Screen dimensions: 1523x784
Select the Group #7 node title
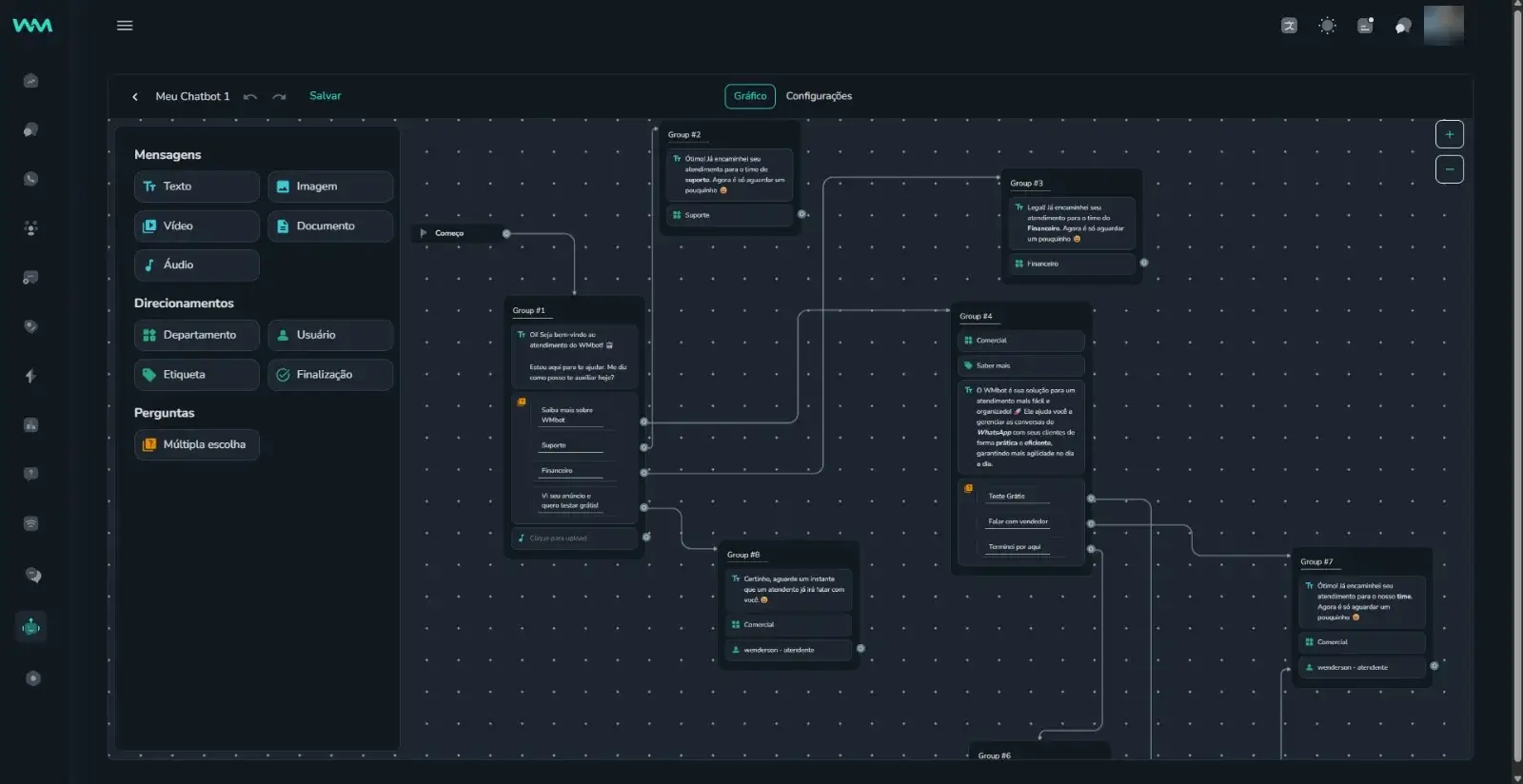tap(1316, 562)
